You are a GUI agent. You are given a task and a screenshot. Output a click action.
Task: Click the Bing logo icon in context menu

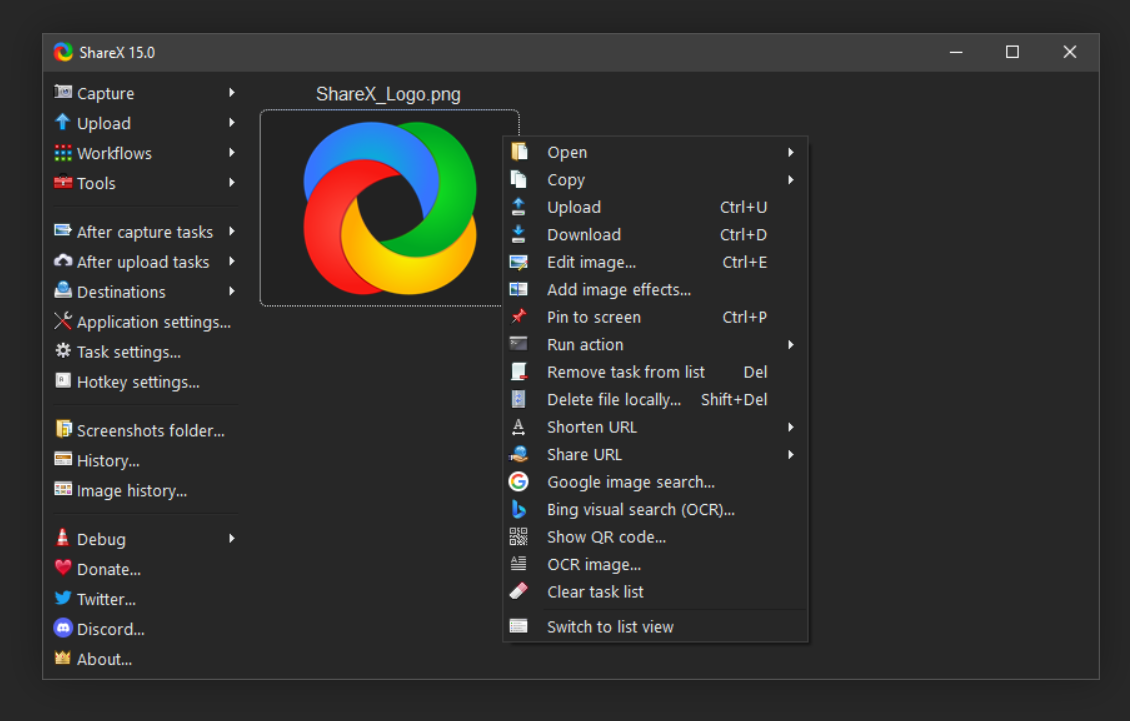tap(518, 509)
